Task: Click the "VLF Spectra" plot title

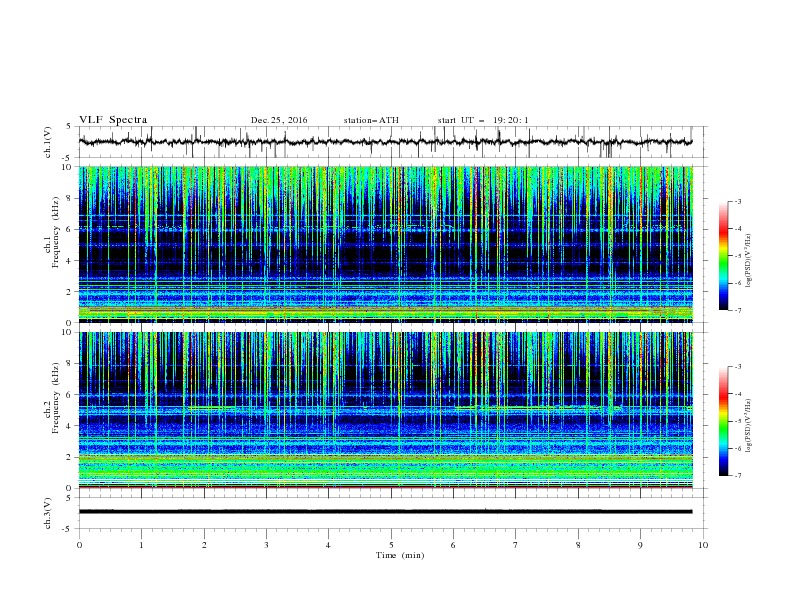Action: pos(113,120)
